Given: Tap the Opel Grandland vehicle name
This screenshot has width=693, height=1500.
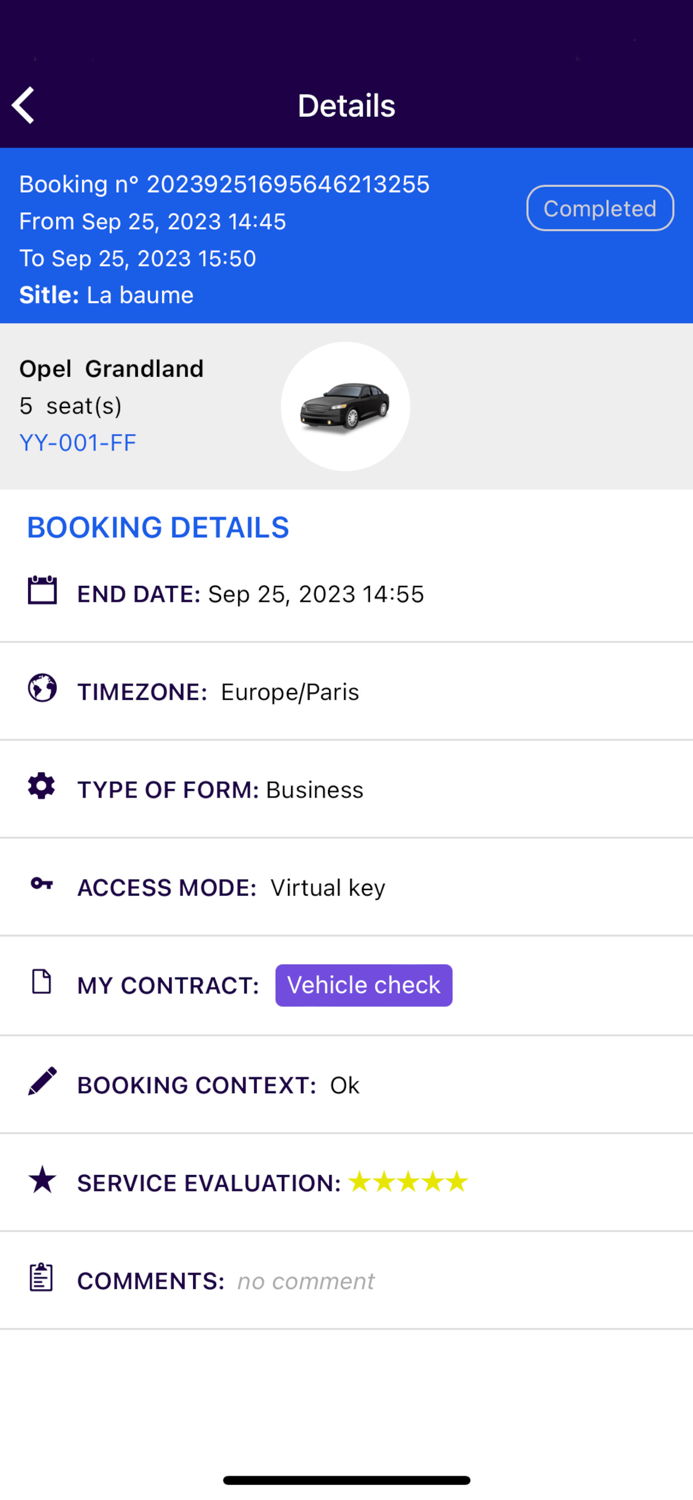Looking at the screenshot, I should tap(111, 368).
